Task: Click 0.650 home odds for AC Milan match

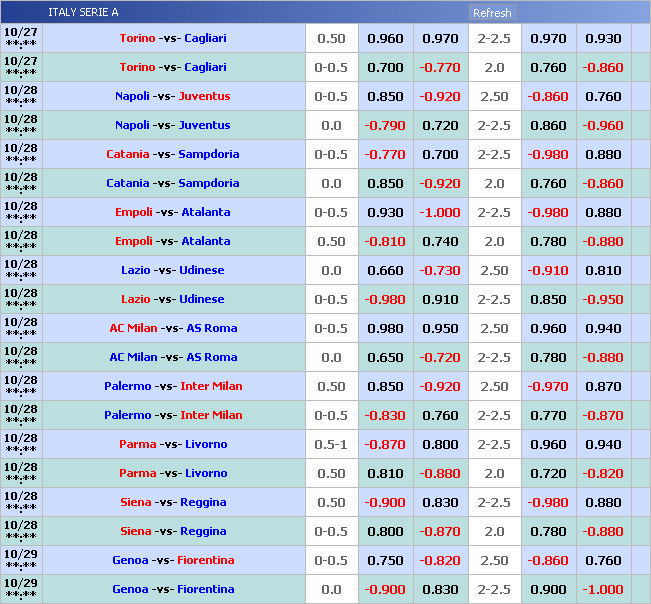Action: pos(385,358)
